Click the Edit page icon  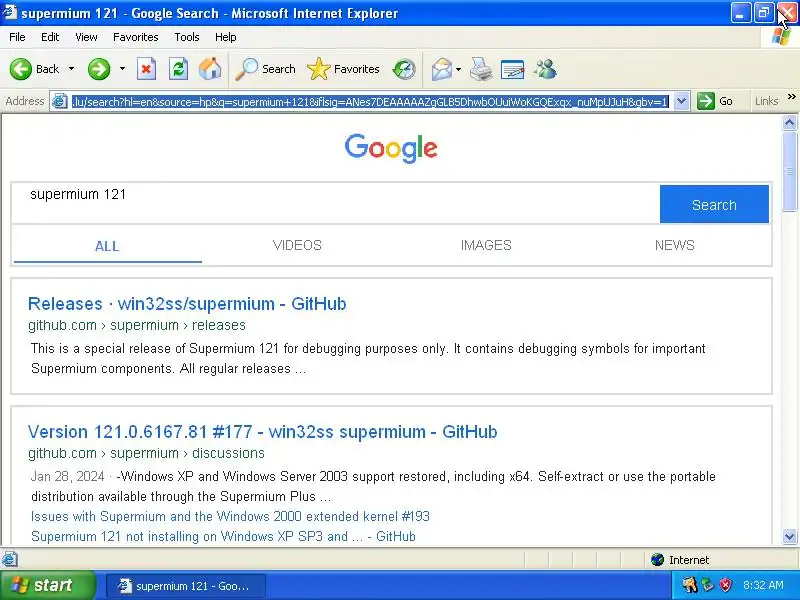(513, 69)
